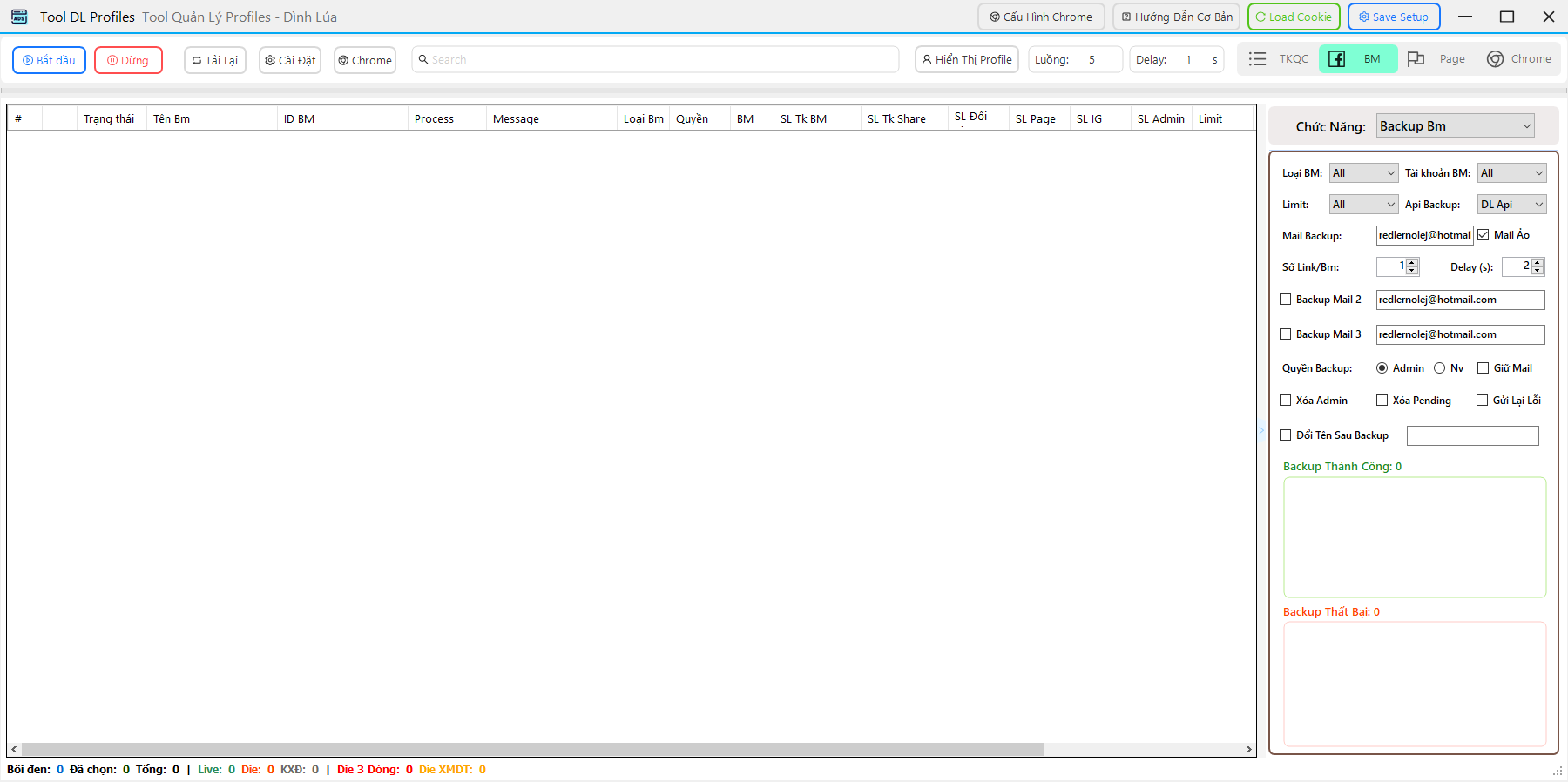This screenshot has width=1568, height=782.
Task: Click the Search input field
Action: pos(655,59)
